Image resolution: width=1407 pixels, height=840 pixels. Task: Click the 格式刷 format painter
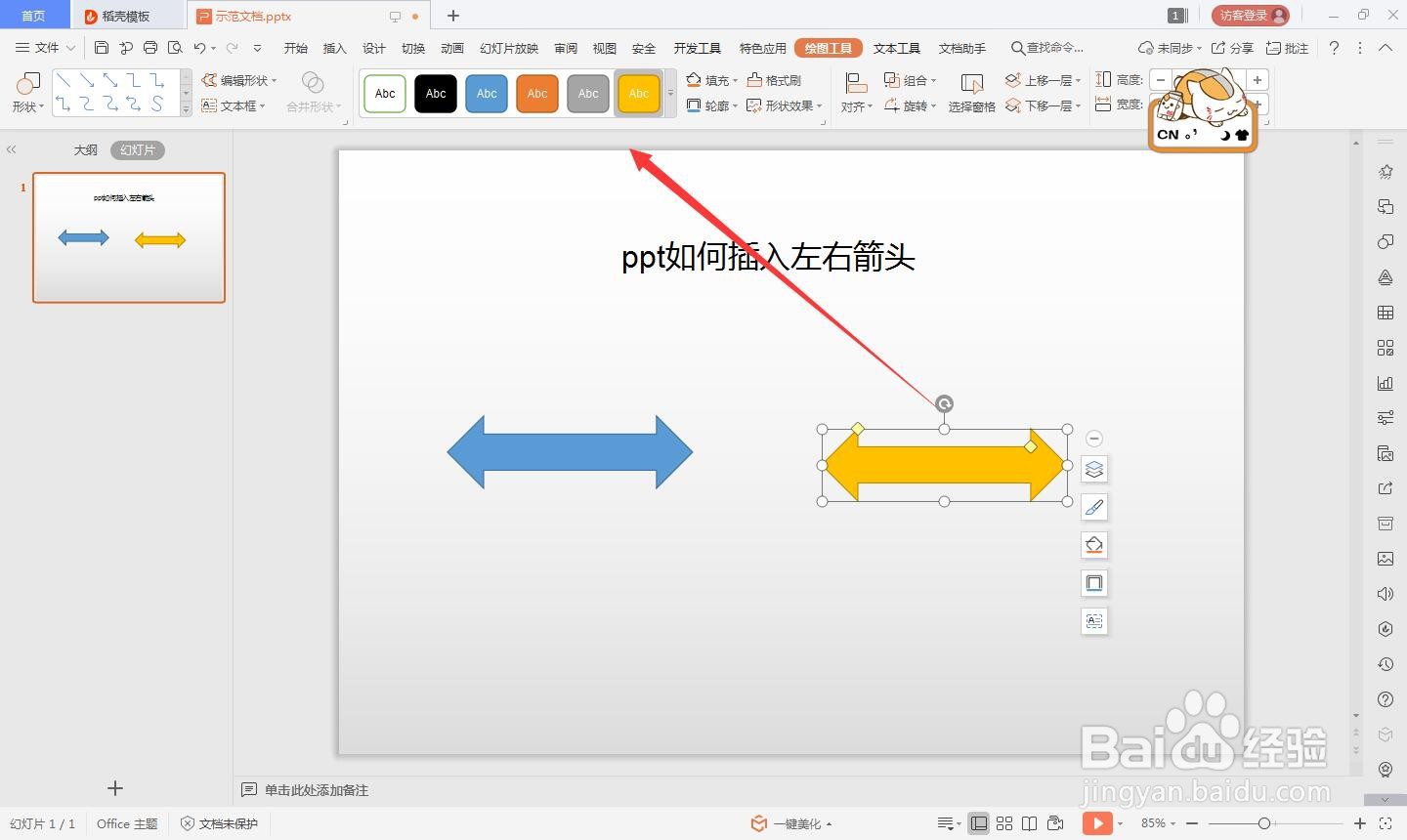(774, 80)
